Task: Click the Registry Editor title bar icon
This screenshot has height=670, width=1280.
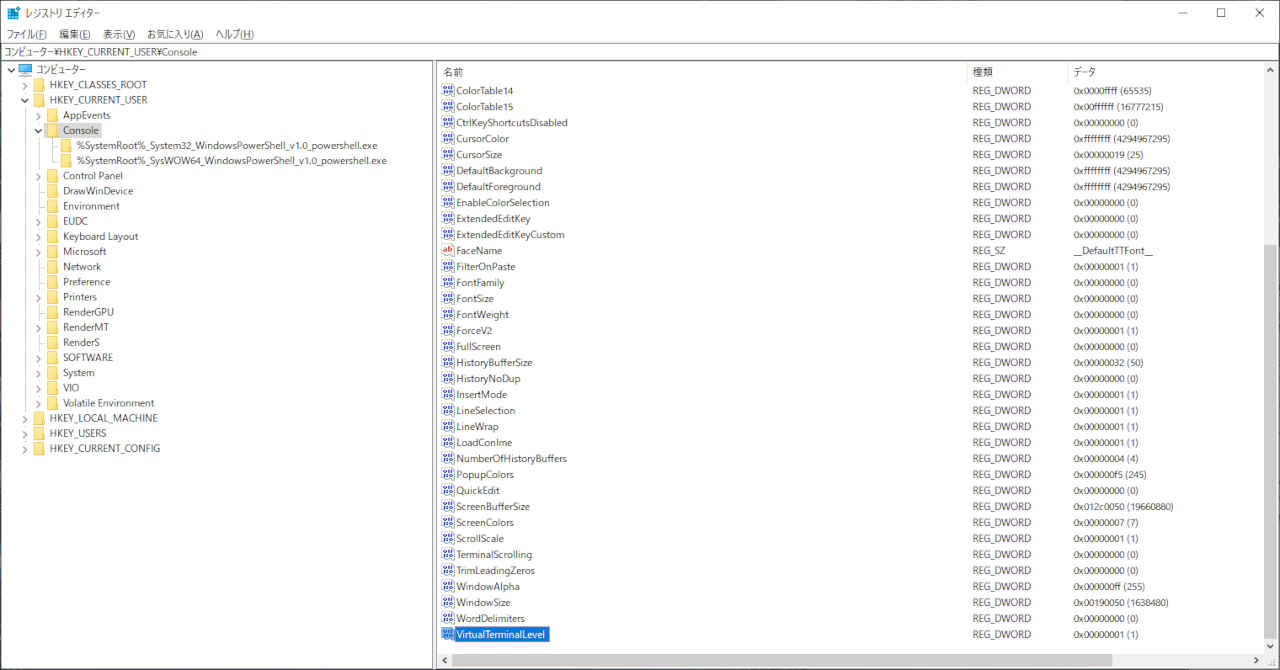Action: [13, 13]
